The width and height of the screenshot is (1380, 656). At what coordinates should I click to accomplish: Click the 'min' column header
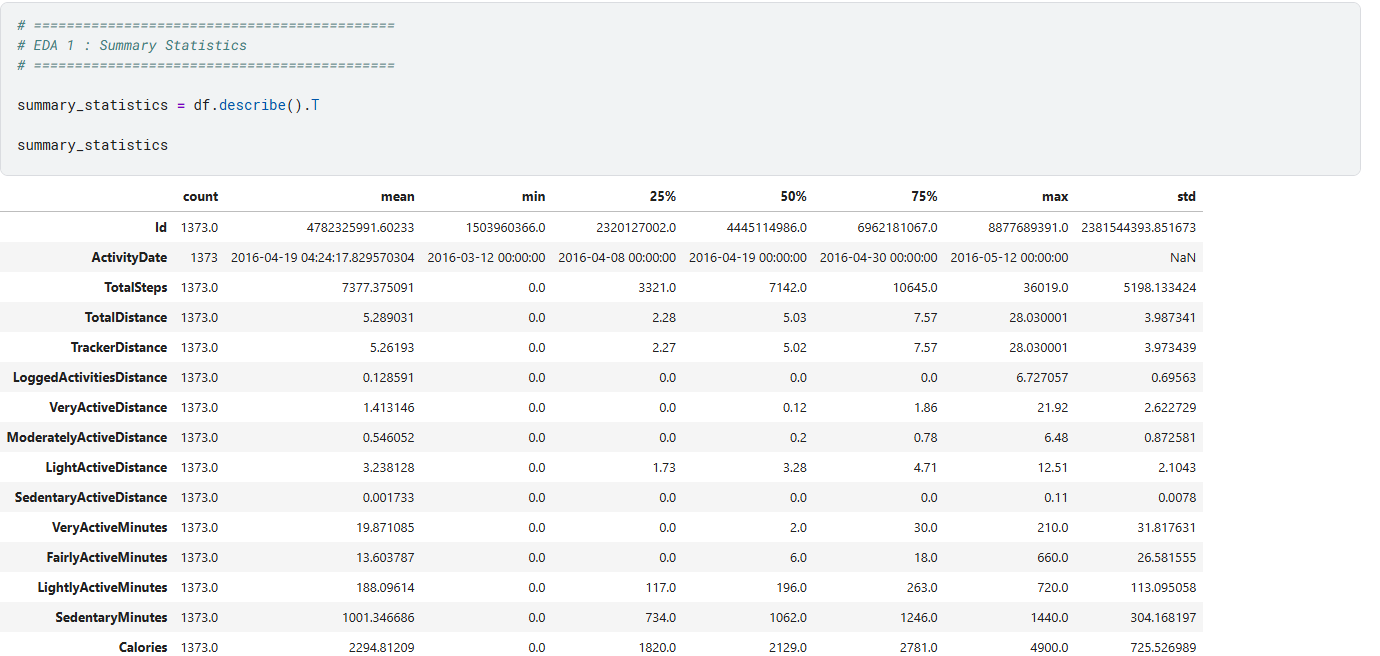(534, 197)
